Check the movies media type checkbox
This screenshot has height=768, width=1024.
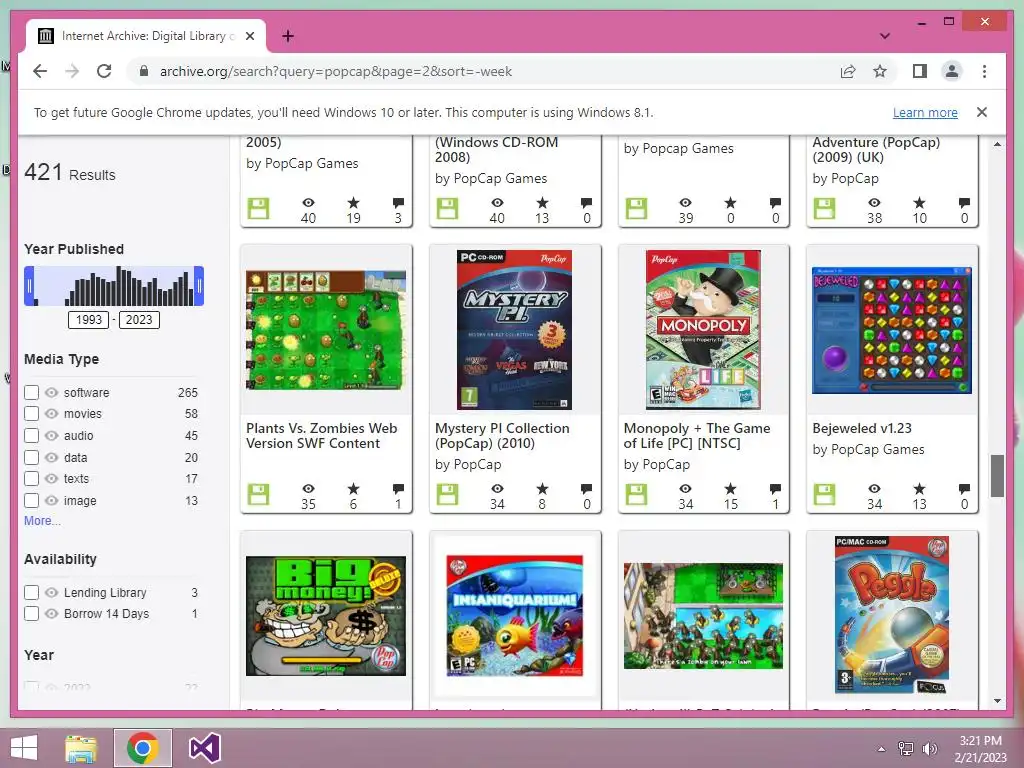(x=31, y=413)
